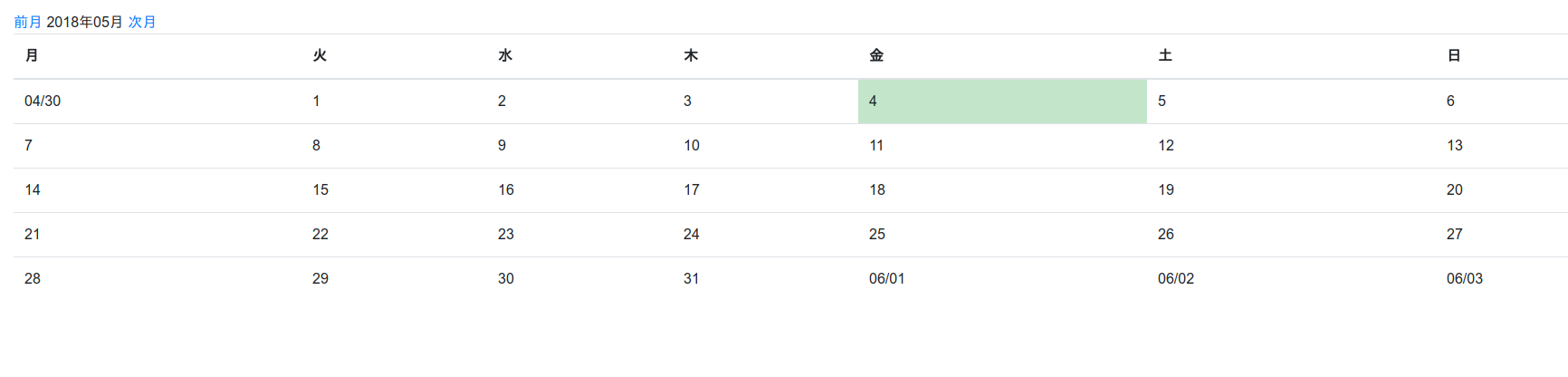Select date 18 under Friday column
The image size is (1568, 377).
877,189
